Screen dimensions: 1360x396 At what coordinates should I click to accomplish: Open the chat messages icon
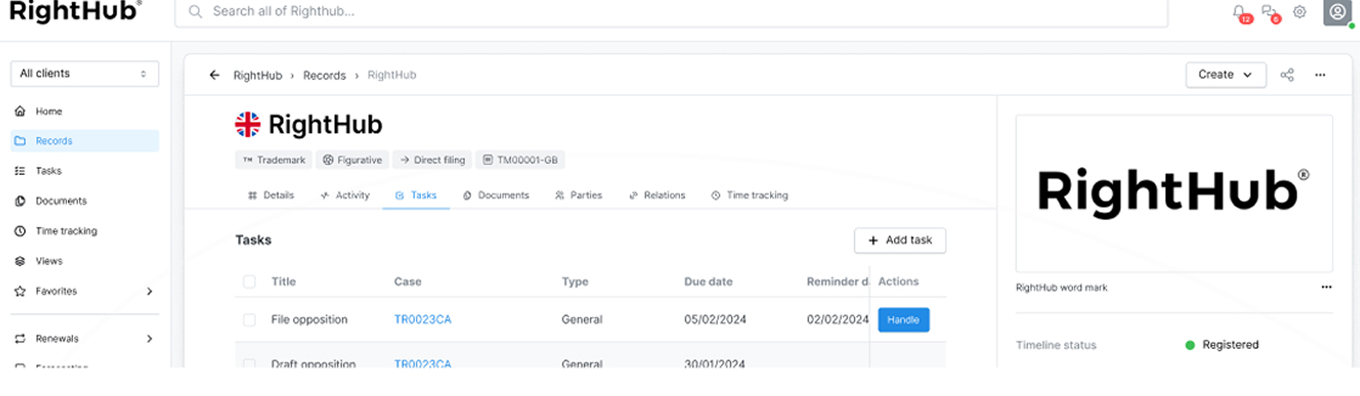tap(1270, 12)
